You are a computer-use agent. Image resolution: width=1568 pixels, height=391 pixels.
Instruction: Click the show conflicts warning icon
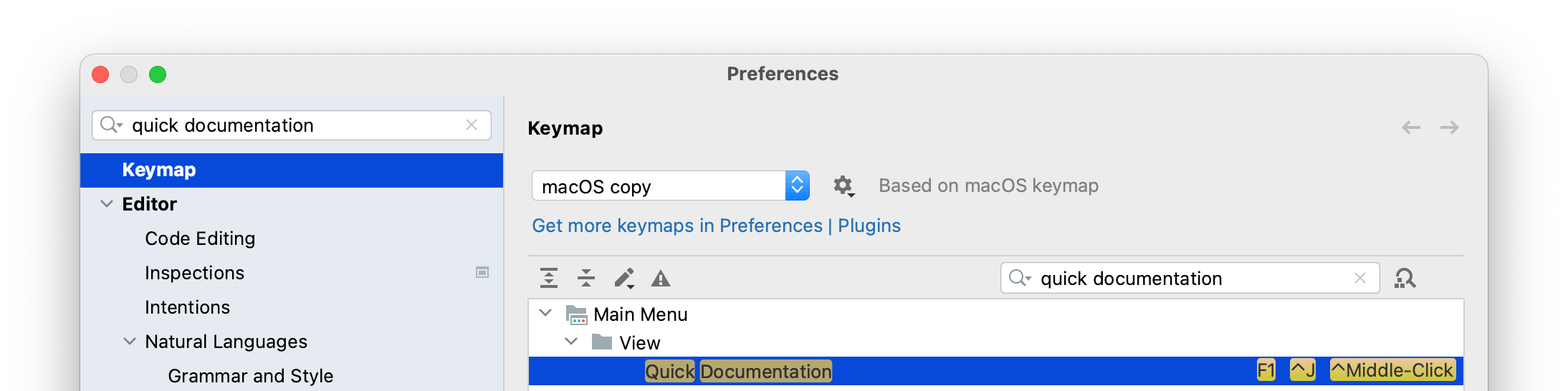coord(661,278)
